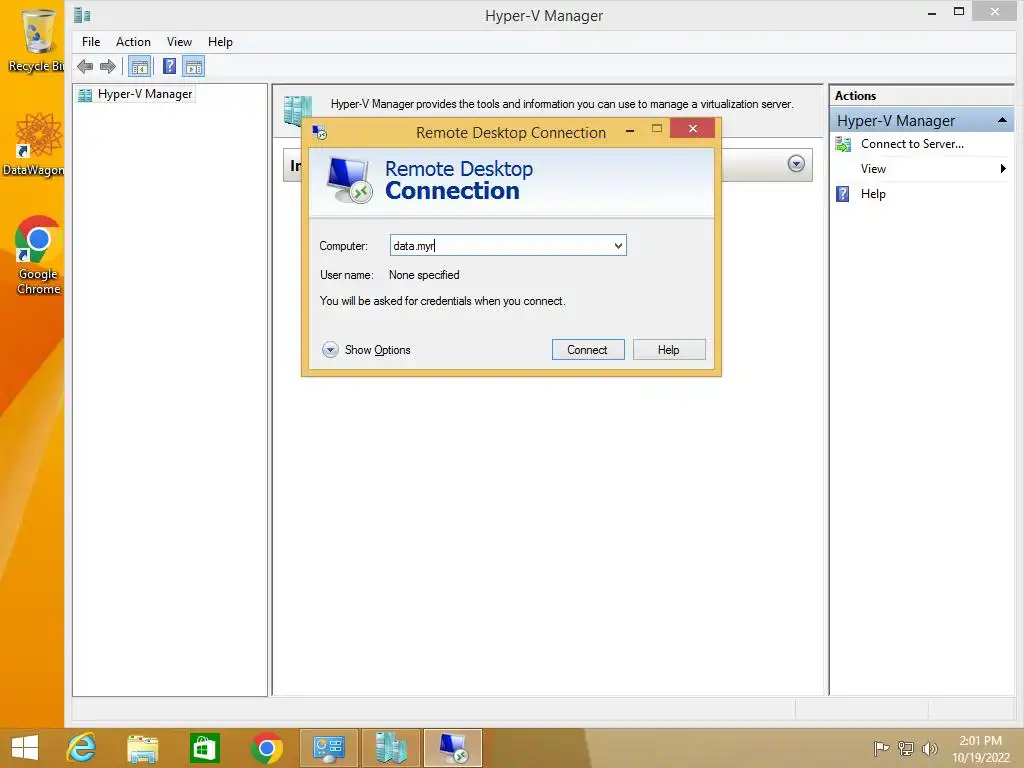
Task: Click the taskbar clock showing 2:01 PM
Action: 980,749
